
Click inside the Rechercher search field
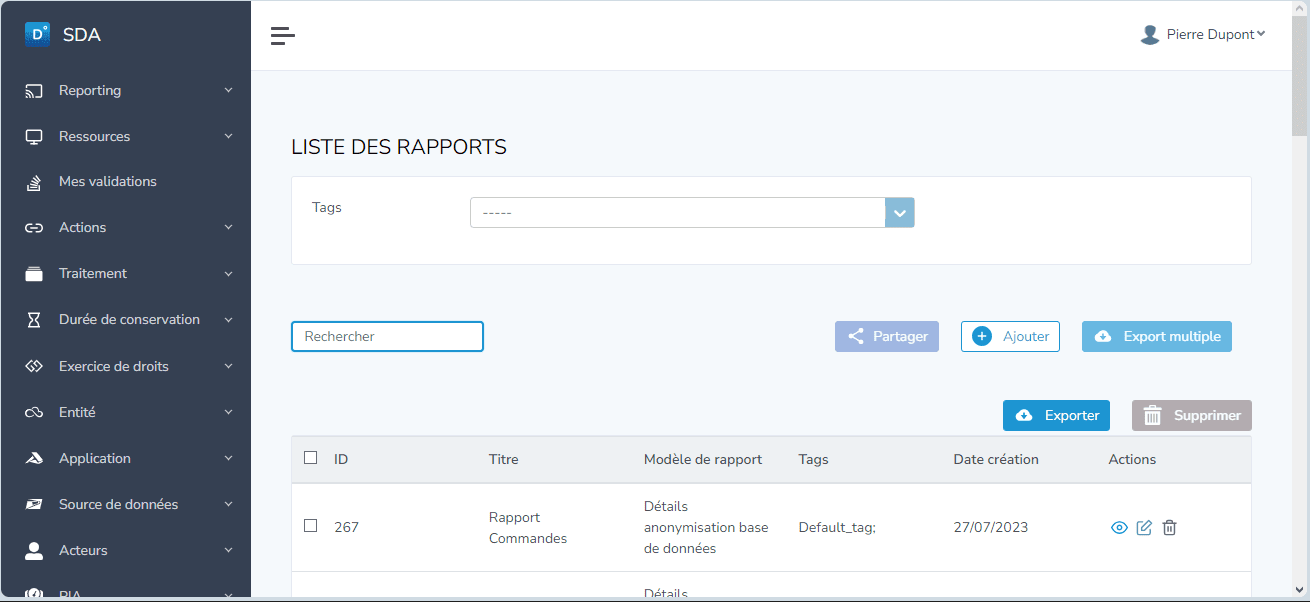[x=387, y=336]
